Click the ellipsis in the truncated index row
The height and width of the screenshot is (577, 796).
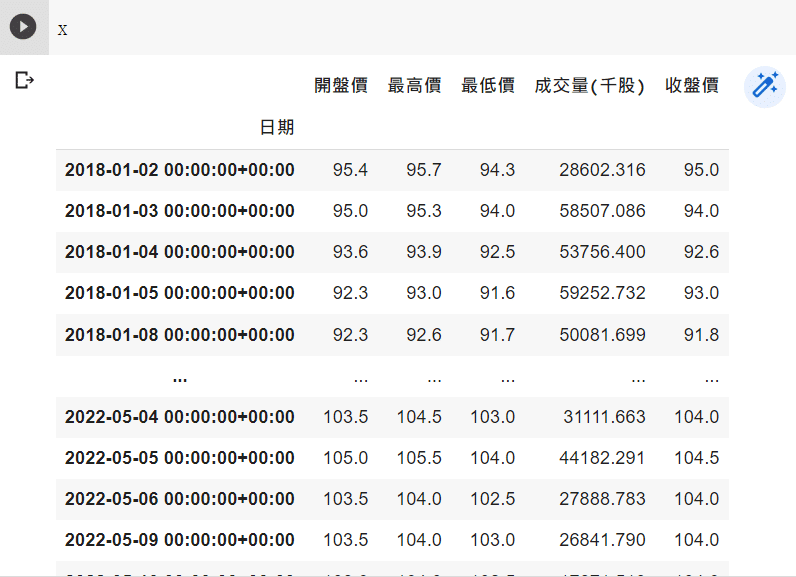click(x=180, y=378)
